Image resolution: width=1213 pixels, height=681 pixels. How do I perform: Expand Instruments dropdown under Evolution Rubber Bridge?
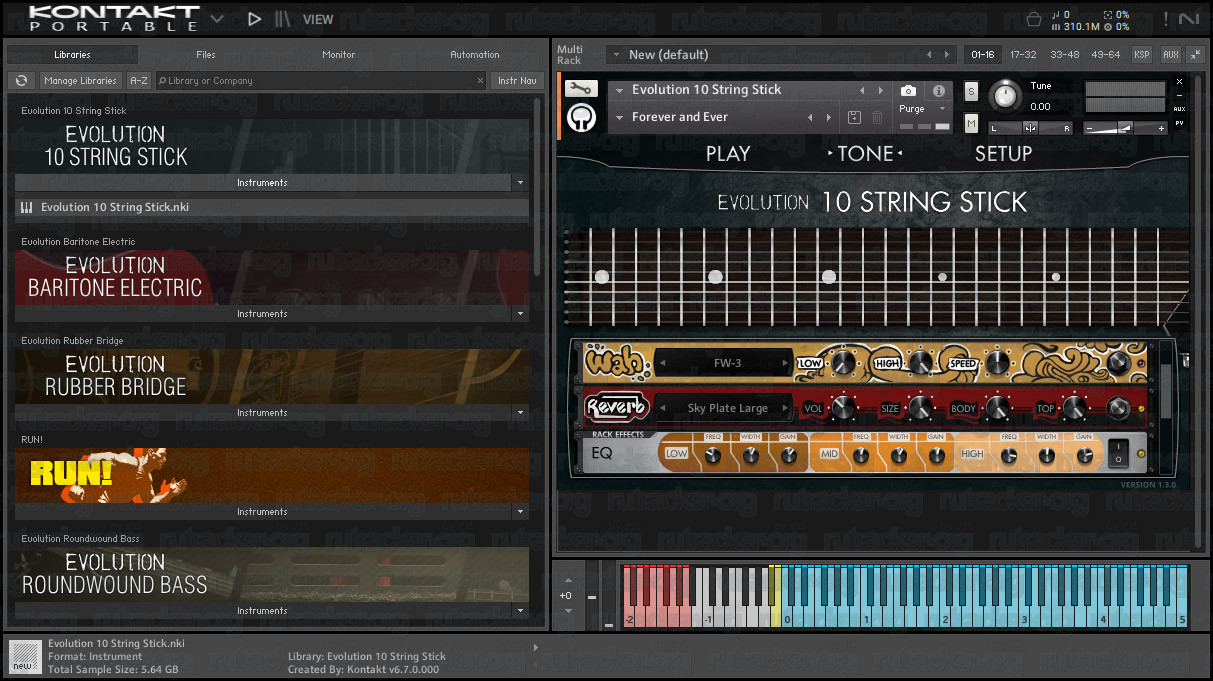[x=520, y=413]
